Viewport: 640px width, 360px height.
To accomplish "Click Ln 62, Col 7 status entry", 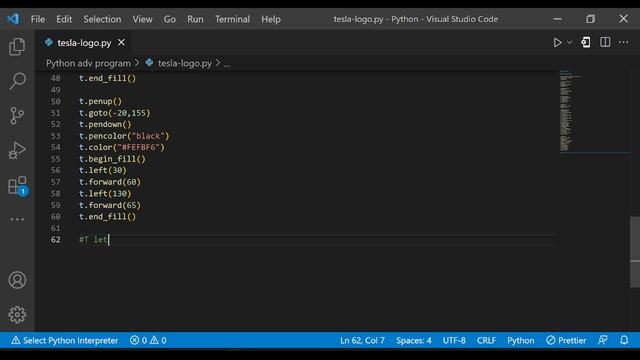I will (362, 340).
